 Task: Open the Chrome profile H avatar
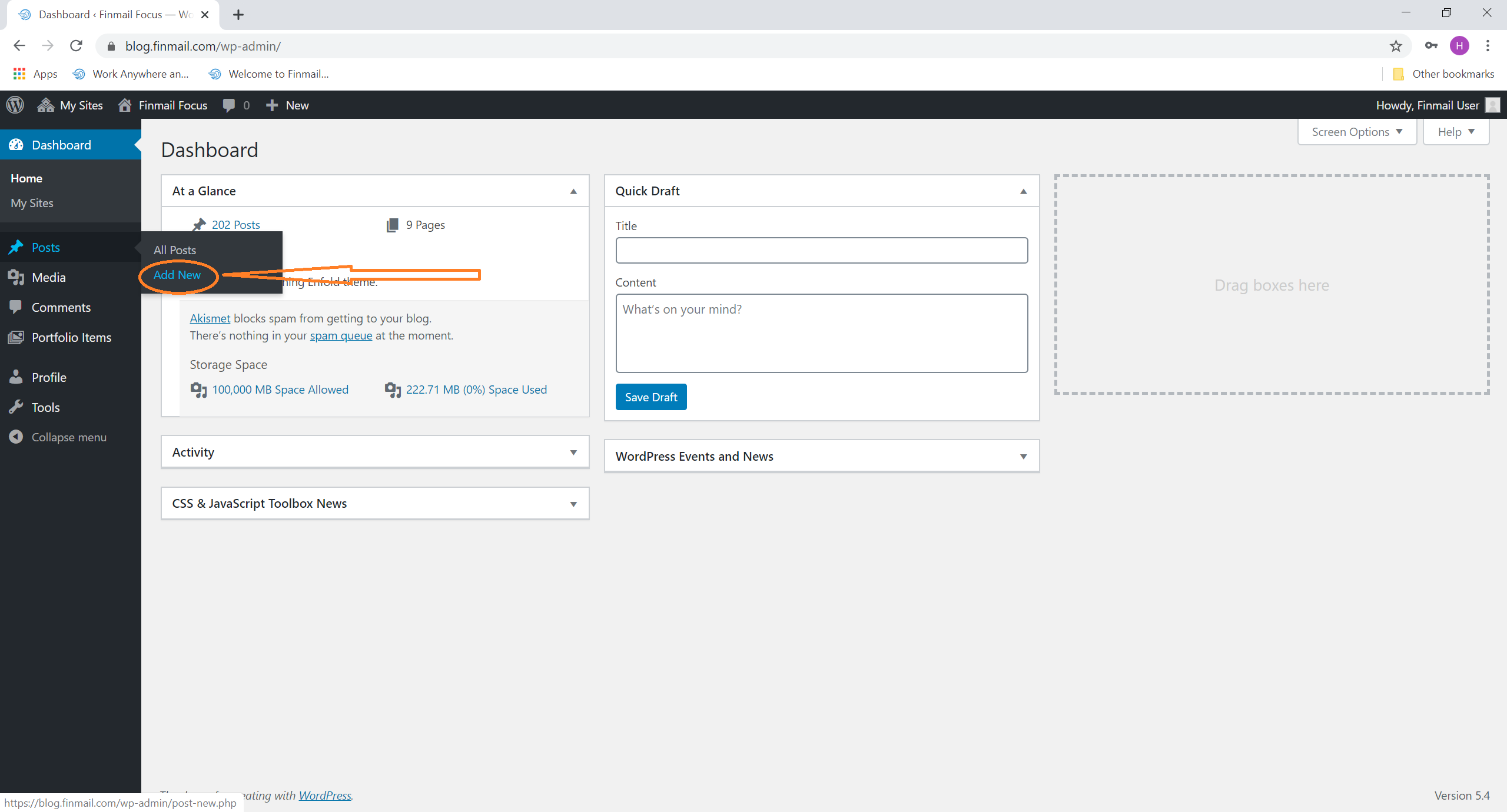click(1459, 45)
